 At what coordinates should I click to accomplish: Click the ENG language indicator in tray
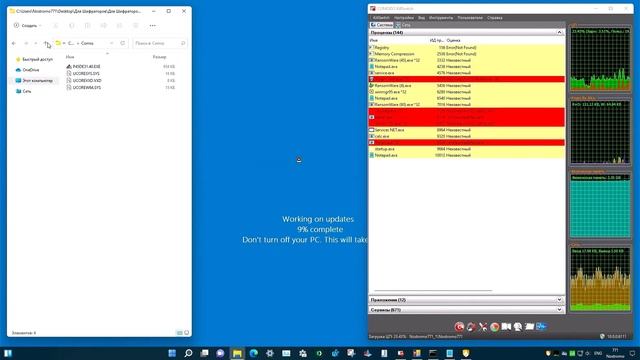click(x=598, y=353)
